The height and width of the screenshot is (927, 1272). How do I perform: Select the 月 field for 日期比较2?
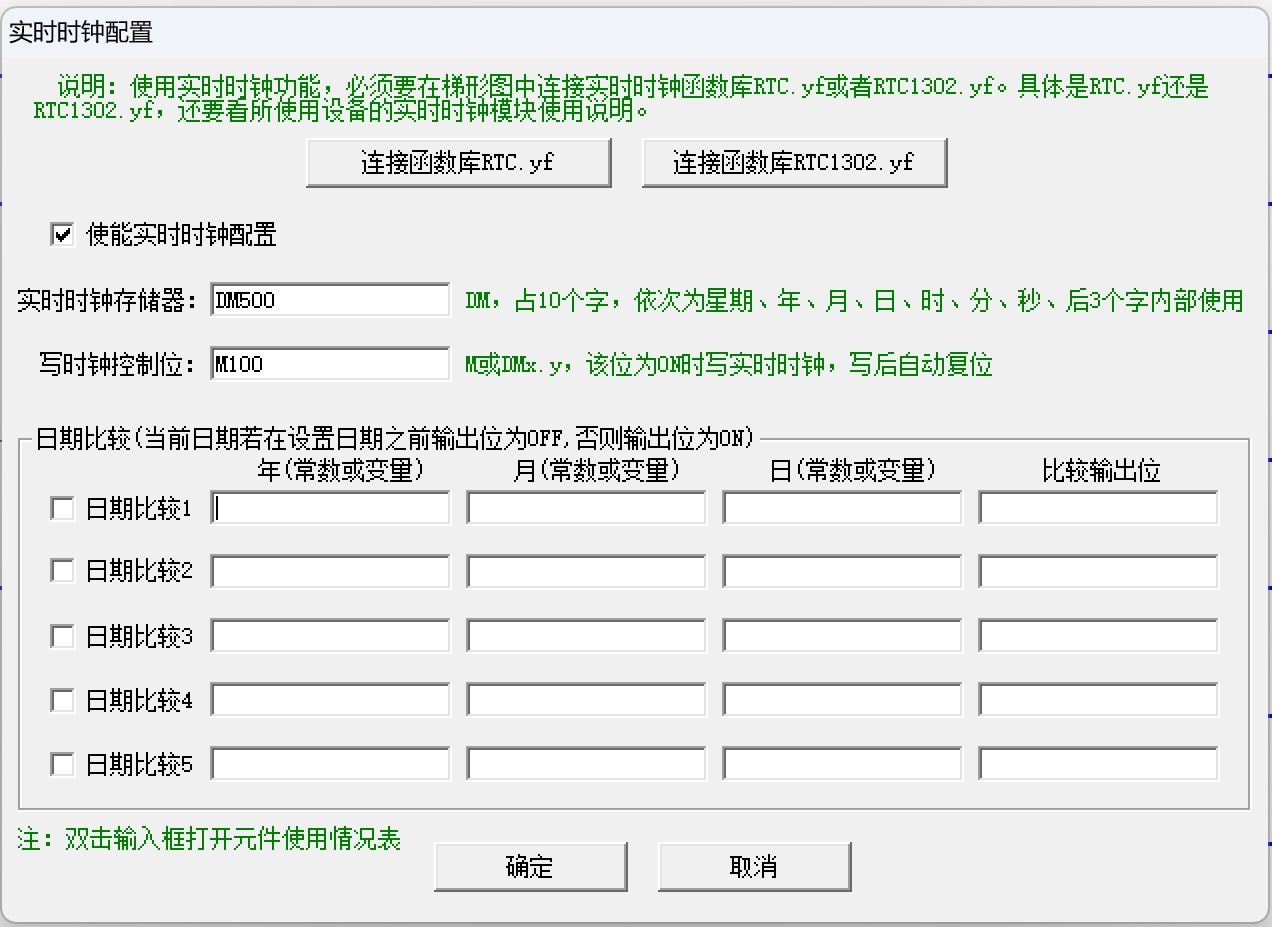(586, 572)
